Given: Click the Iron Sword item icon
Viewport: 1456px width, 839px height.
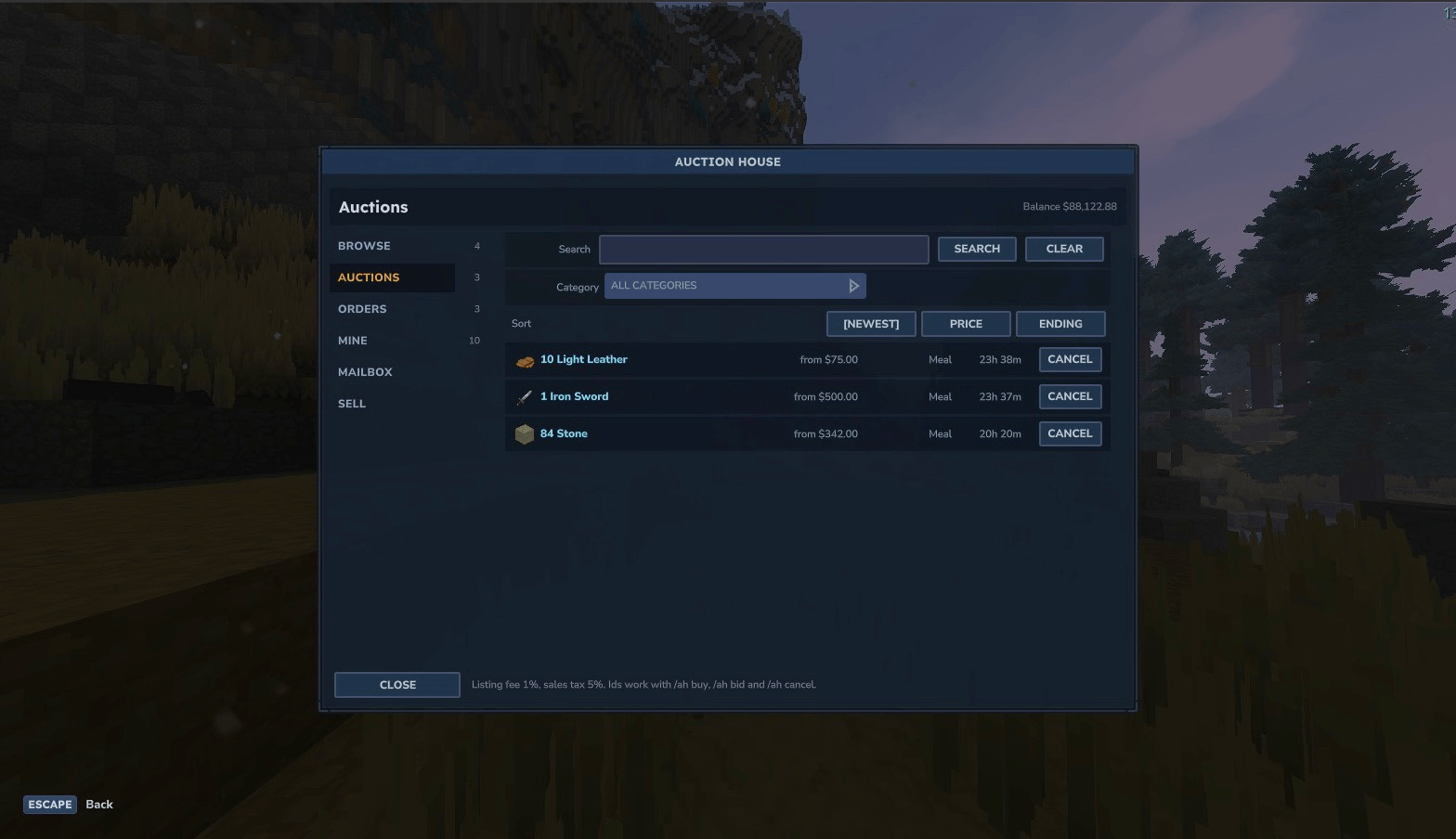Looking at the screenshot, I should [525, 397].
